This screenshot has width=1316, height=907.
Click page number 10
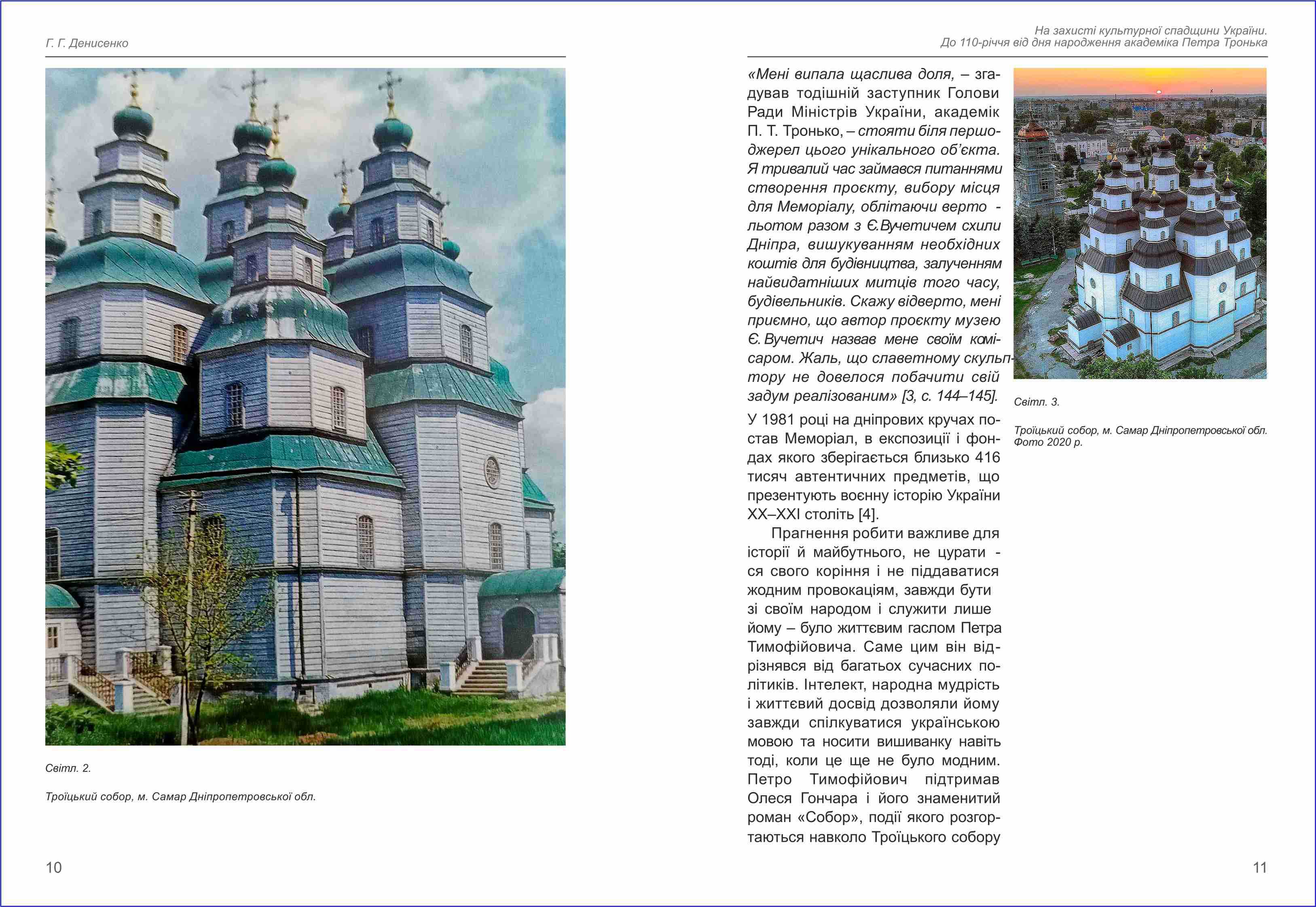pyautogui.click(x=53, y=867)
